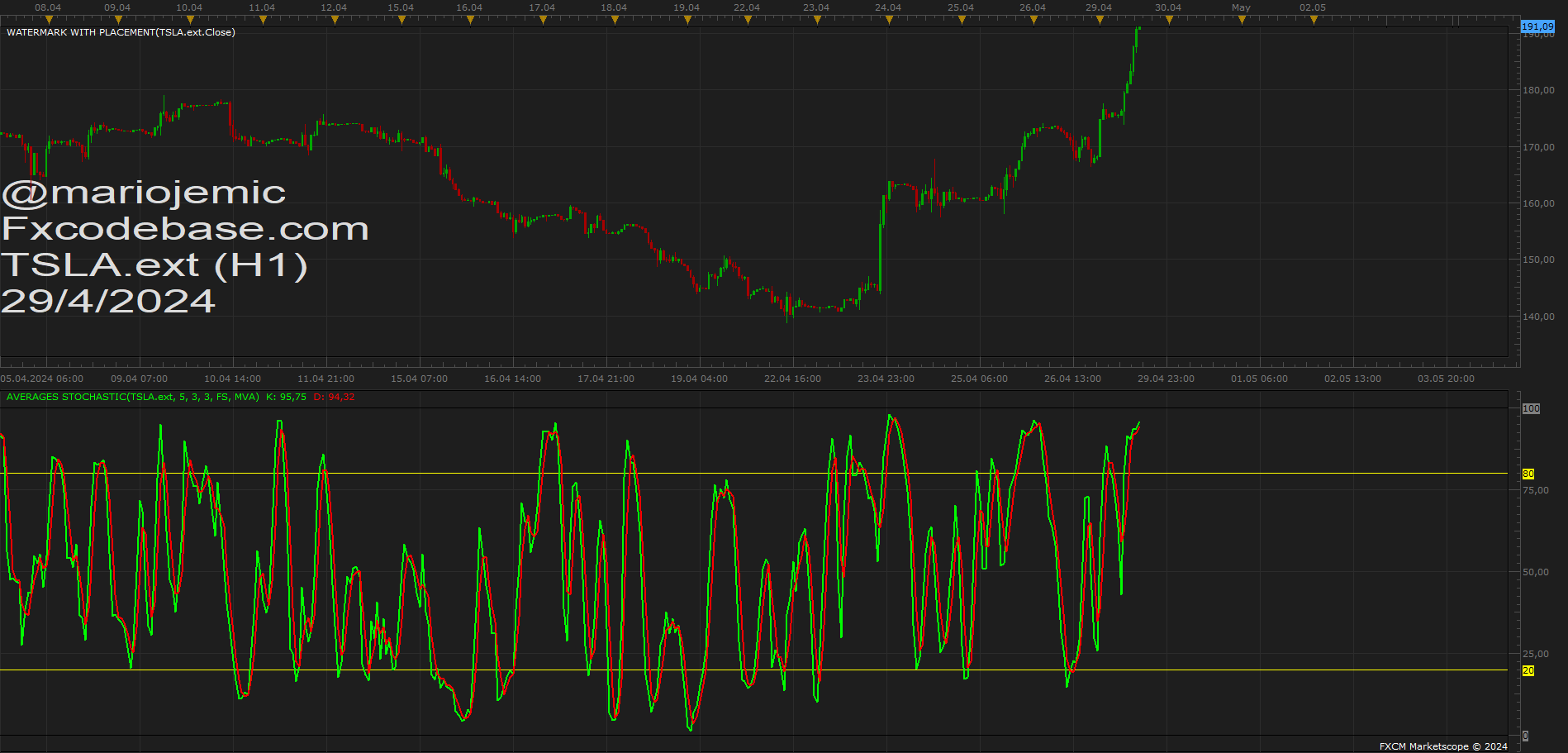This screenshot has height=753, width=1568.
Task: Click the day marker triangle under 11.04
Action: click(x=263, y=20)
